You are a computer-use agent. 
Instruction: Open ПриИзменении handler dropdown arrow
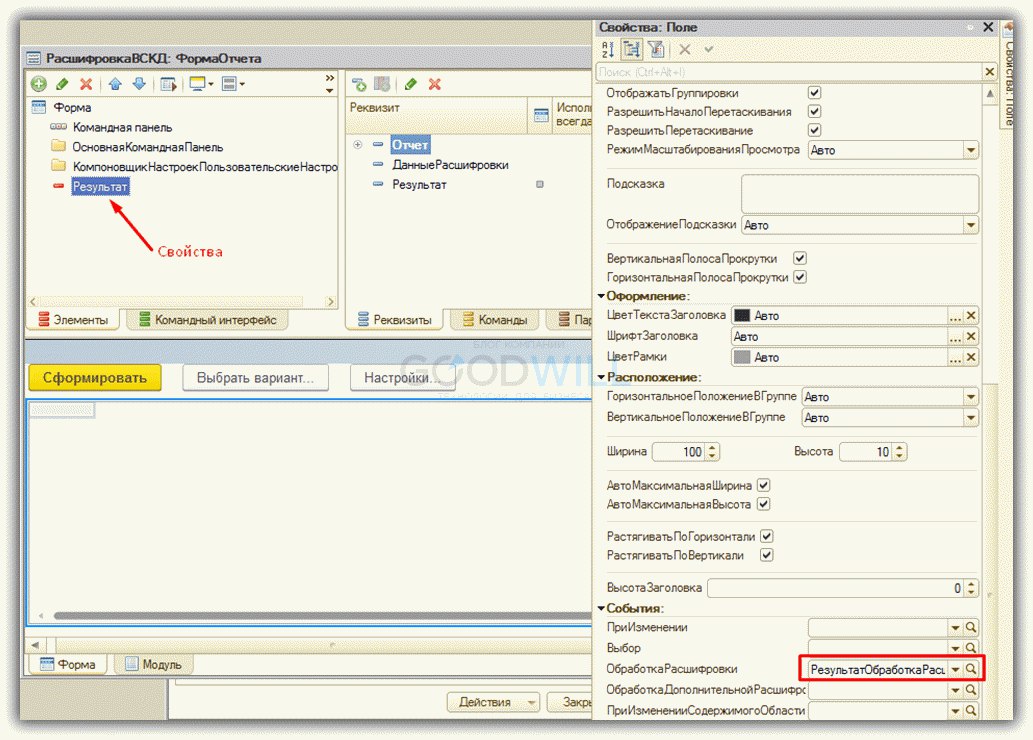pos(955,627)
